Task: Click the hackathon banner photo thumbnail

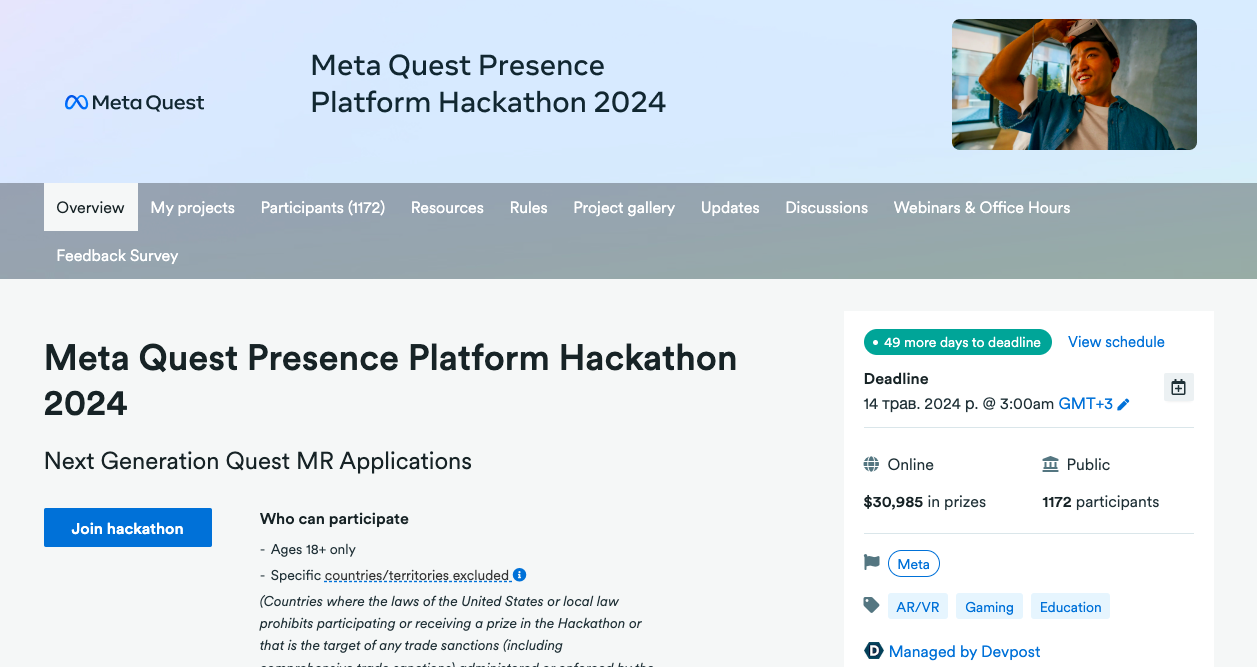Action: pyautogui.click(x=1074, y=84)
